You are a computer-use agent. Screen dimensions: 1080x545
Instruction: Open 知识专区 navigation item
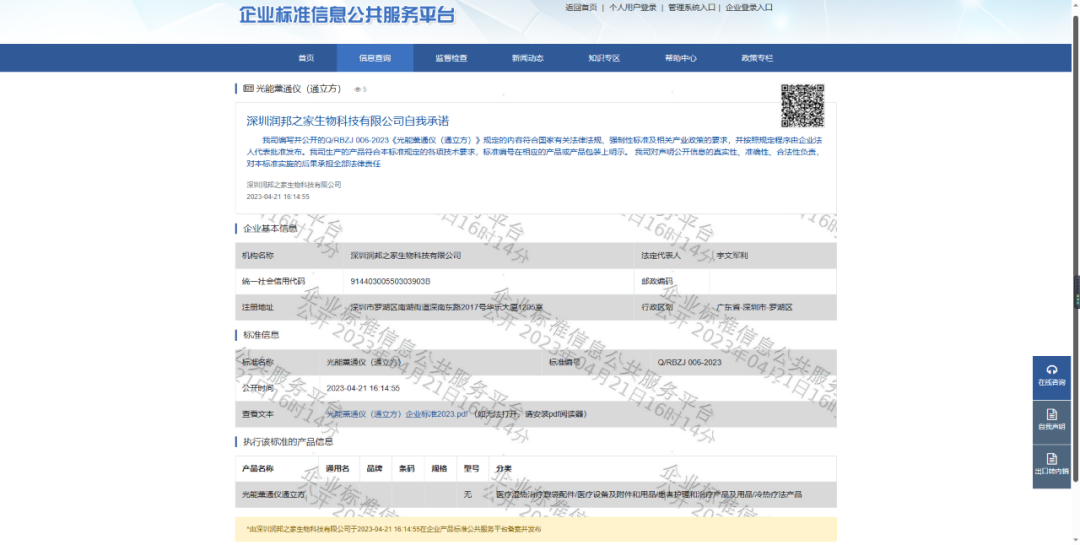[x=604, y=59]
